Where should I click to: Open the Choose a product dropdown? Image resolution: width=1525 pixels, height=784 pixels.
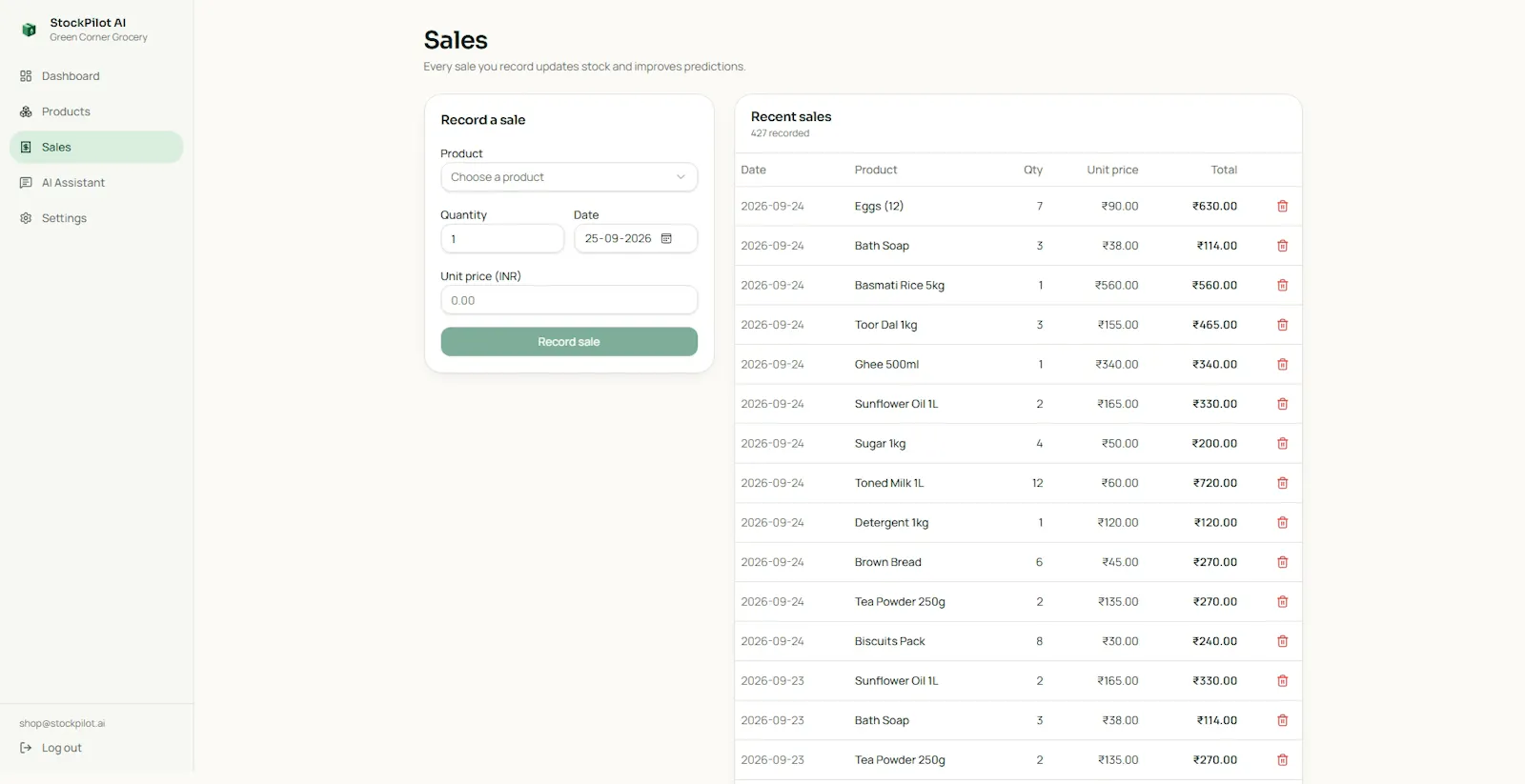click(569, 177)
